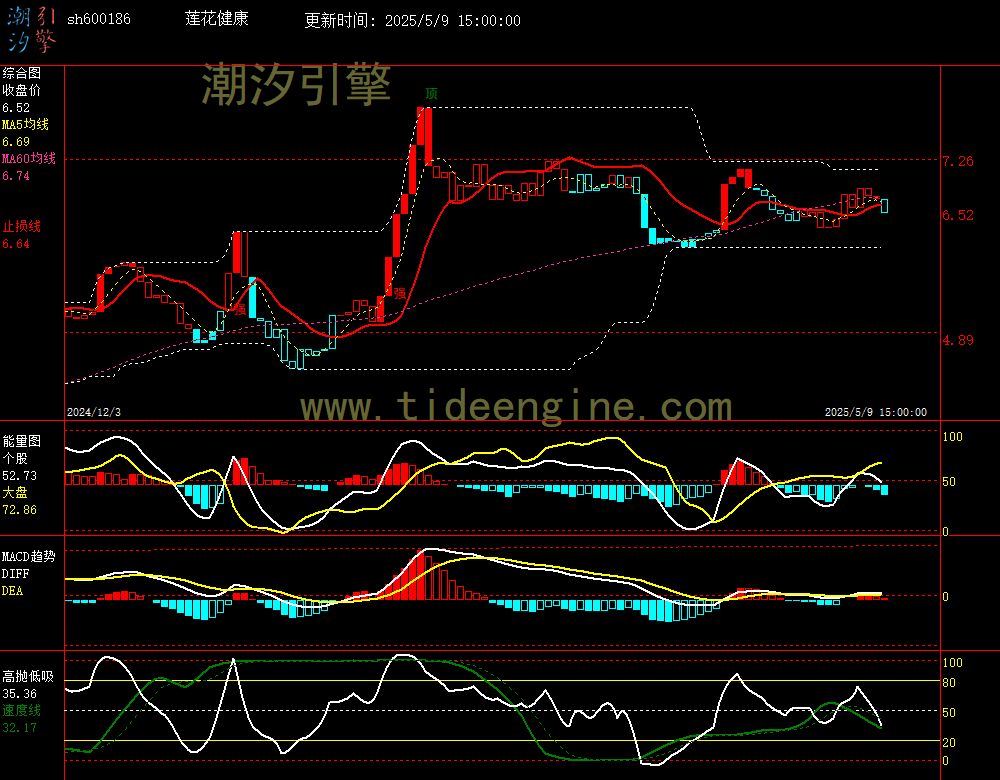Click the start date 2024/12/3
1000x780 pixels.
click(x=94, y=412)
